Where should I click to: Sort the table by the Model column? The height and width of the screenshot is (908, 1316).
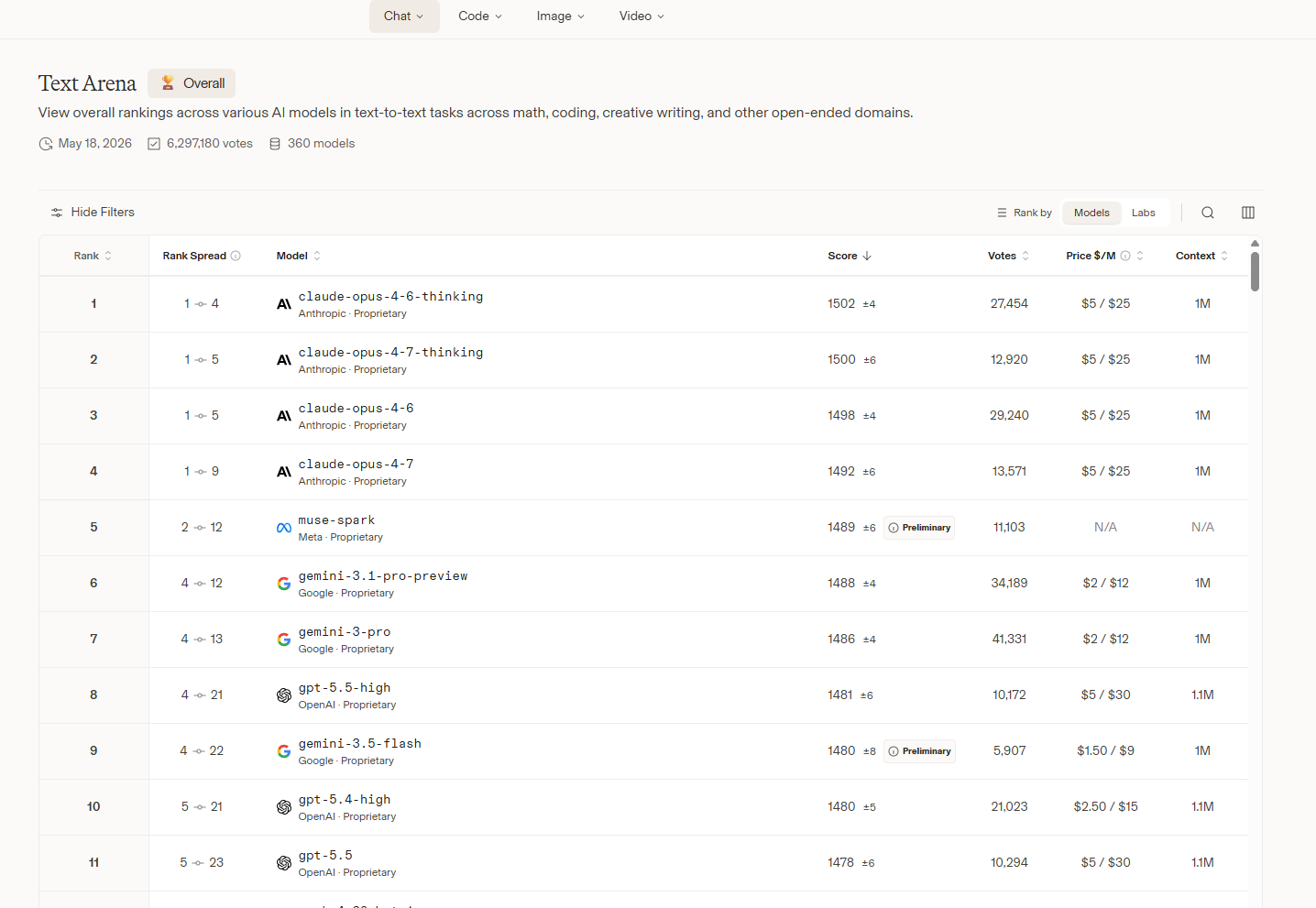pyautogui.click(x=299, y=256)
